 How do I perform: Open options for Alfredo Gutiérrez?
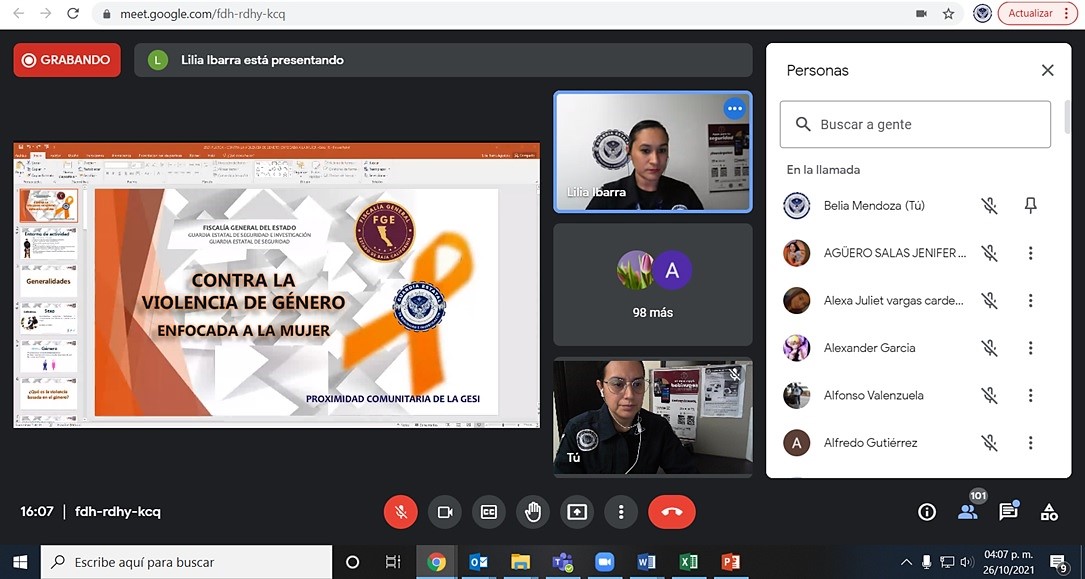(1030, 443)
